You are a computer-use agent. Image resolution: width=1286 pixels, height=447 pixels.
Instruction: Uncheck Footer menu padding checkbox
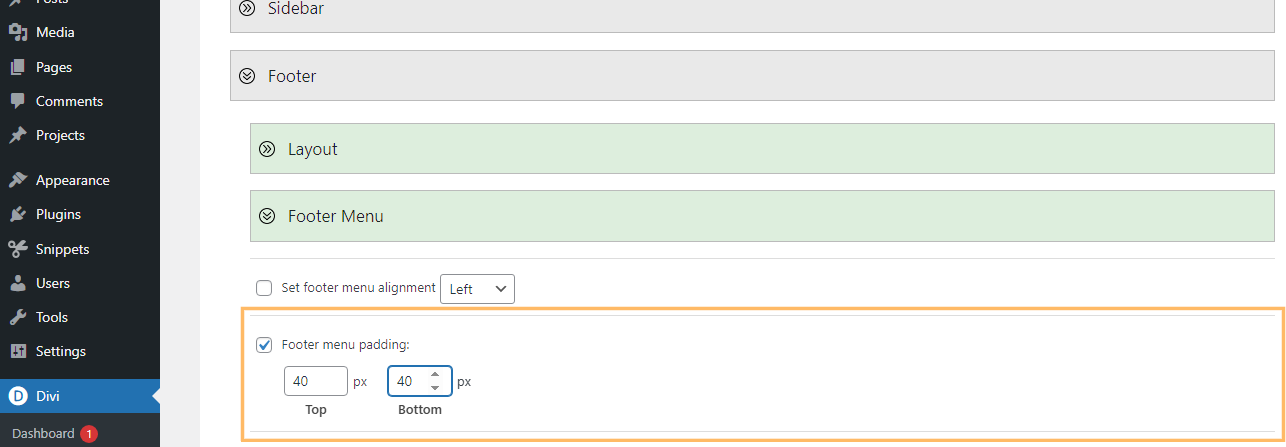[264, 345]
